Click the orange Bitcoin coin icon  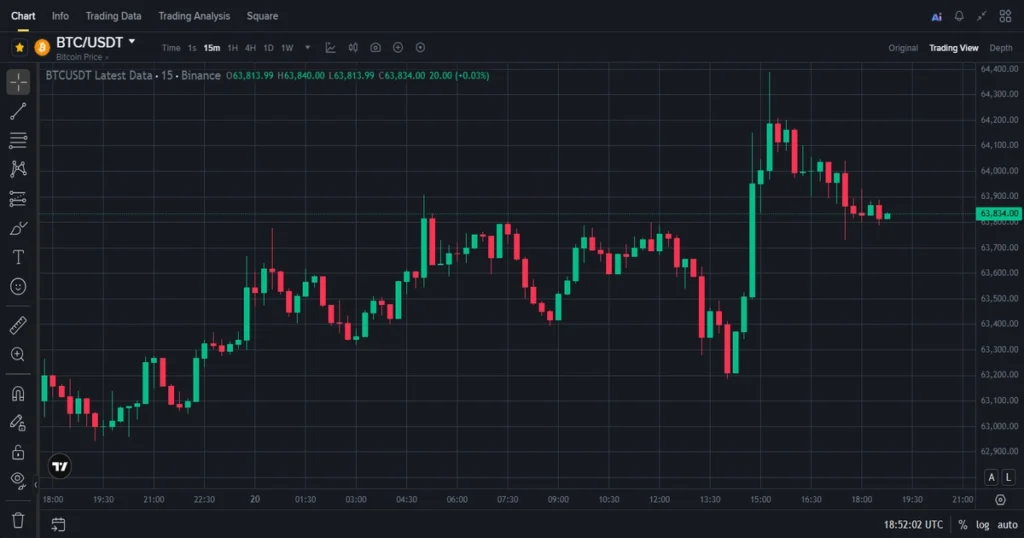click(42, 47)
